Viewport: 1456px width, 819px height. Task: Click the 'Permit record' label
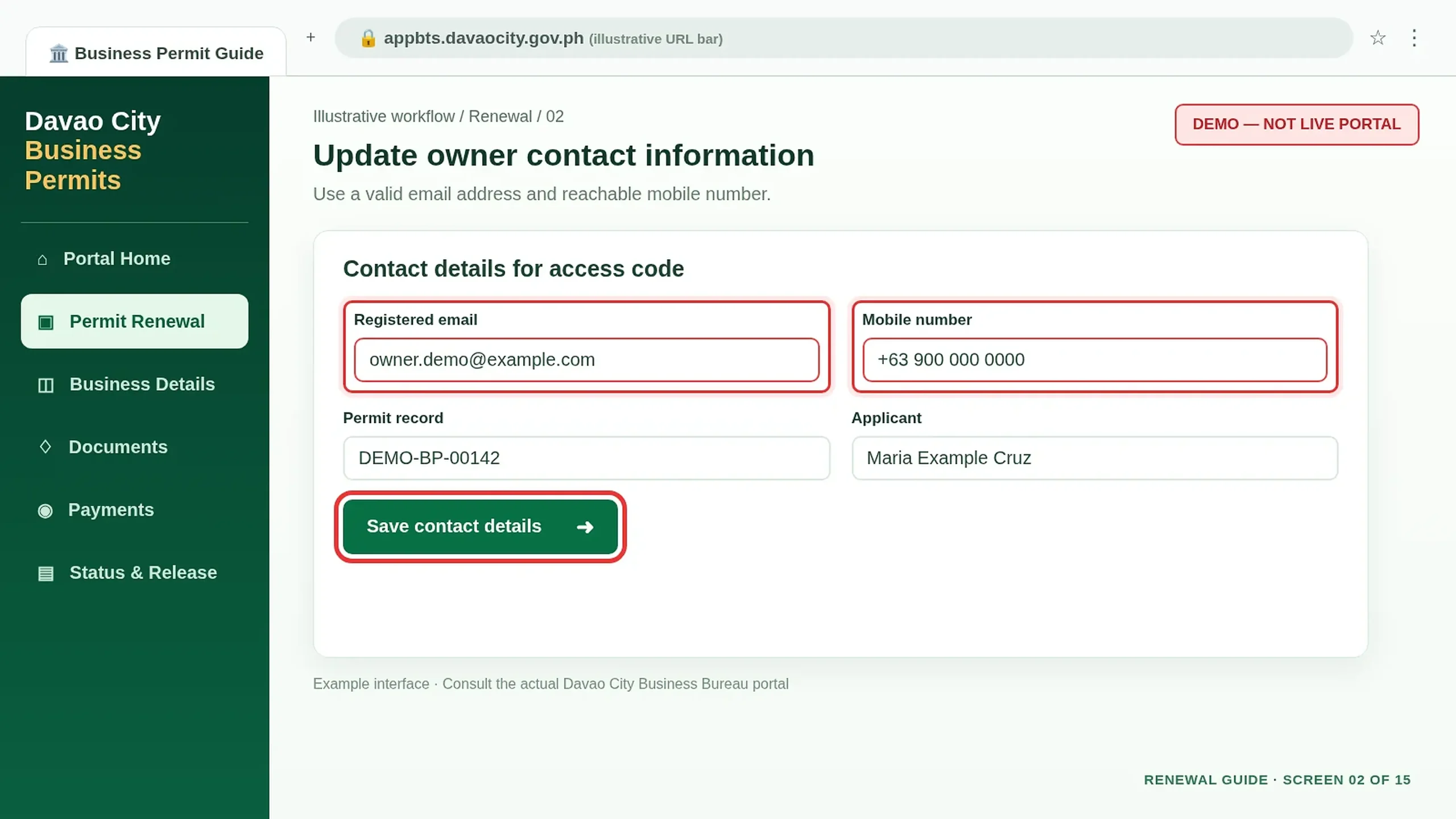coord(393,418)
